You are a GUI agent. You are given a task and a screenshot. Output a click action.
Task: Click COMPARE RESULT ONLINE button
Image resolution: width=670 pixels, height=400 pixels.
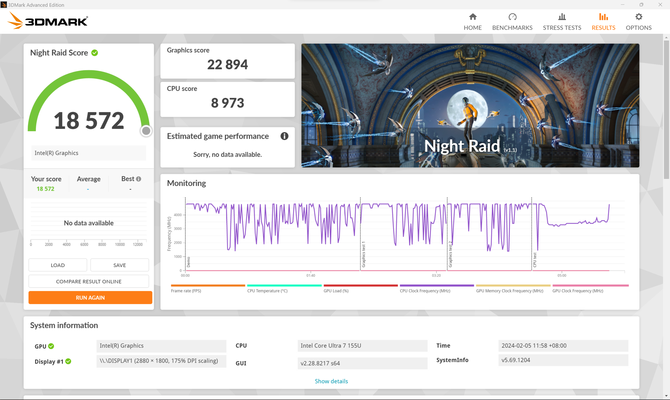[89, 281]
